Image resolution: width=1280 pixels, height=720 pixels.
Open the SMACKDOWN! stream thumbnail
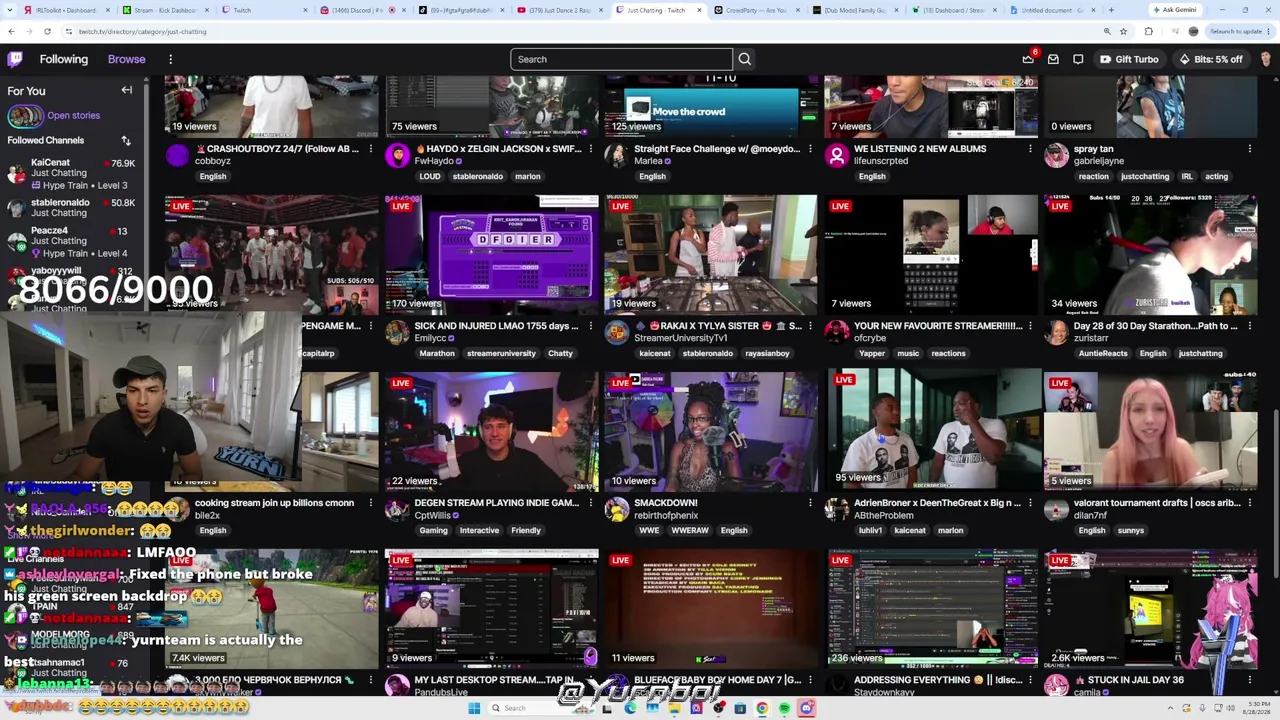(710, 431)
